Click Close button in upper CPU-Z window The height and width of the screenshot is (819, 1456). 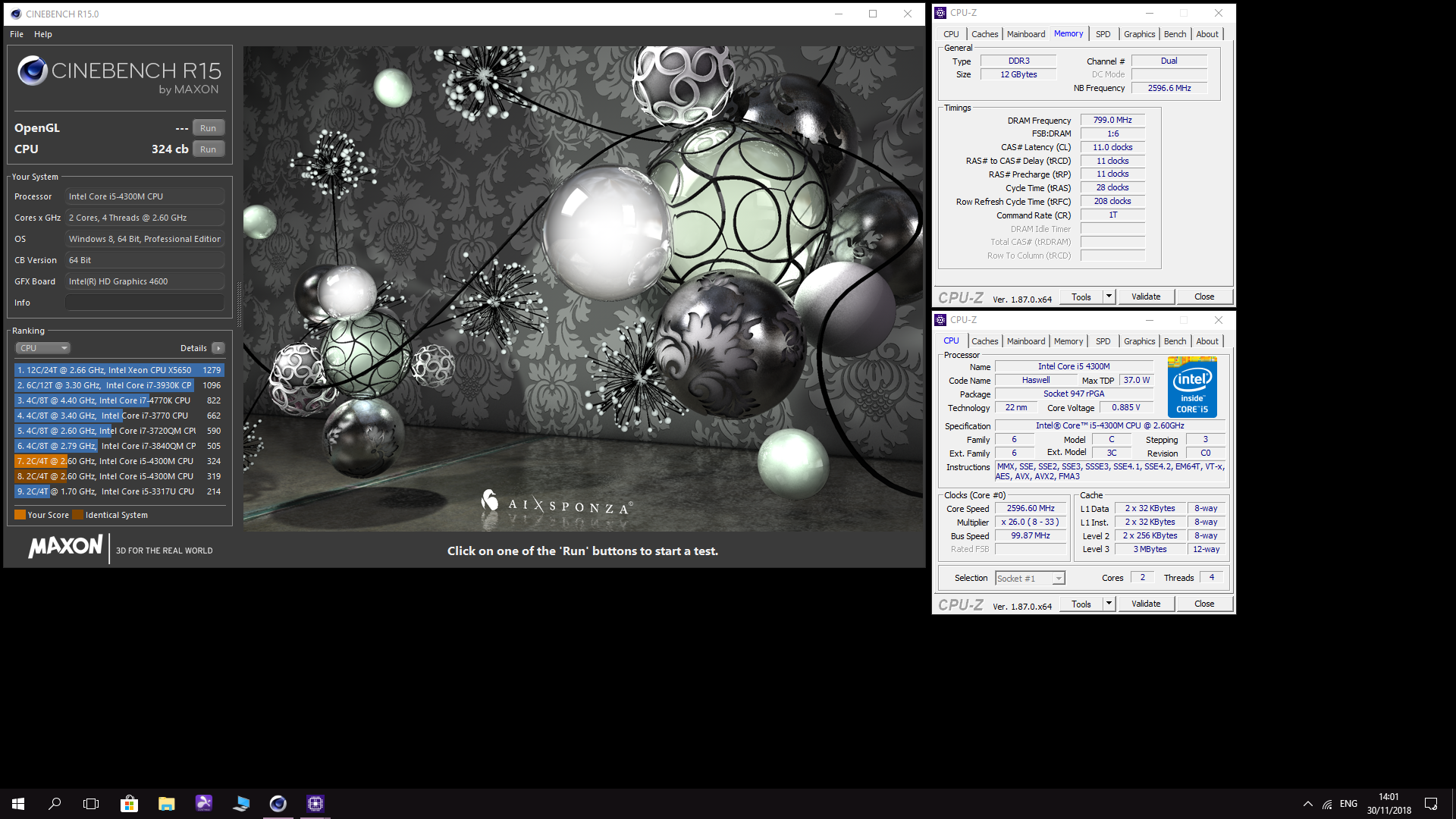[1204, 297]
